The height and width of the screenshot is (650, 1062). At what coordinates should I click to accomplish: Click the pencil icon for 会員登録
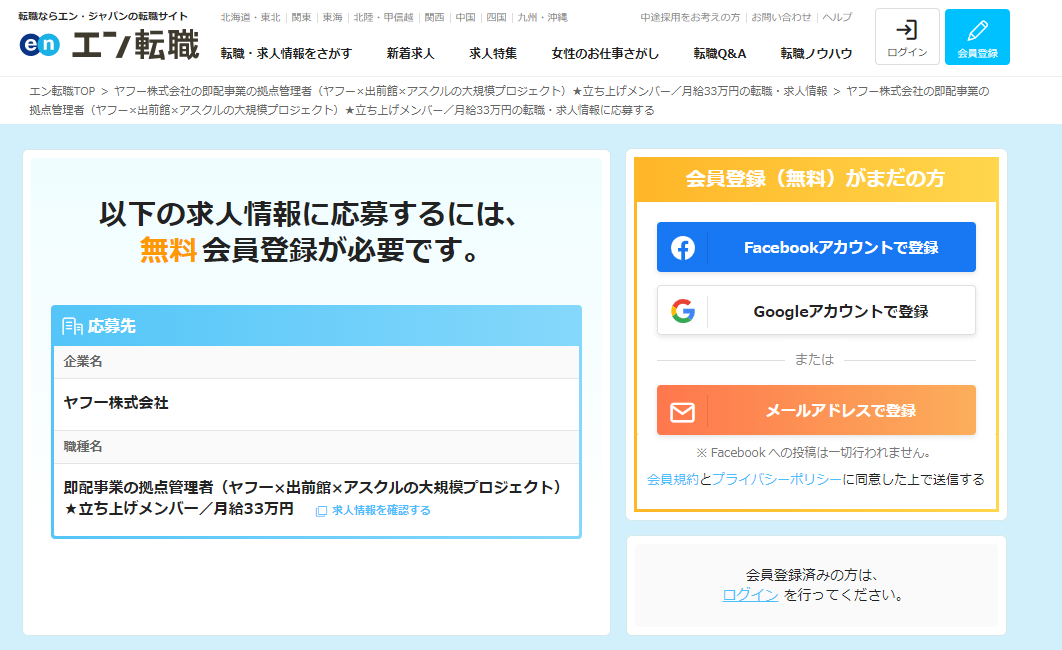pyautogui.click(x=976, y=30)
